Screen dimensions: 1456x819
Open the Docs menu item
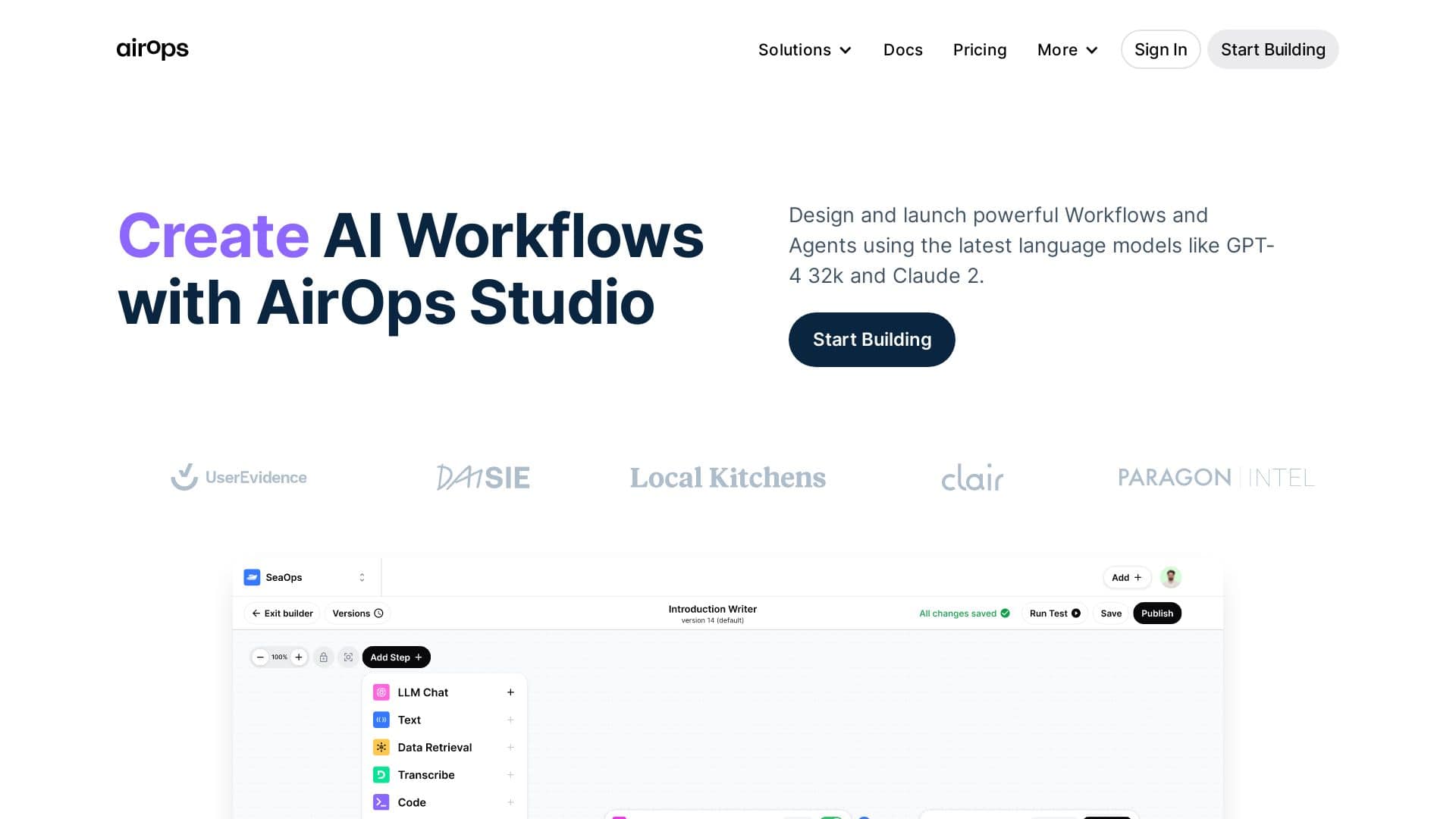902,49
